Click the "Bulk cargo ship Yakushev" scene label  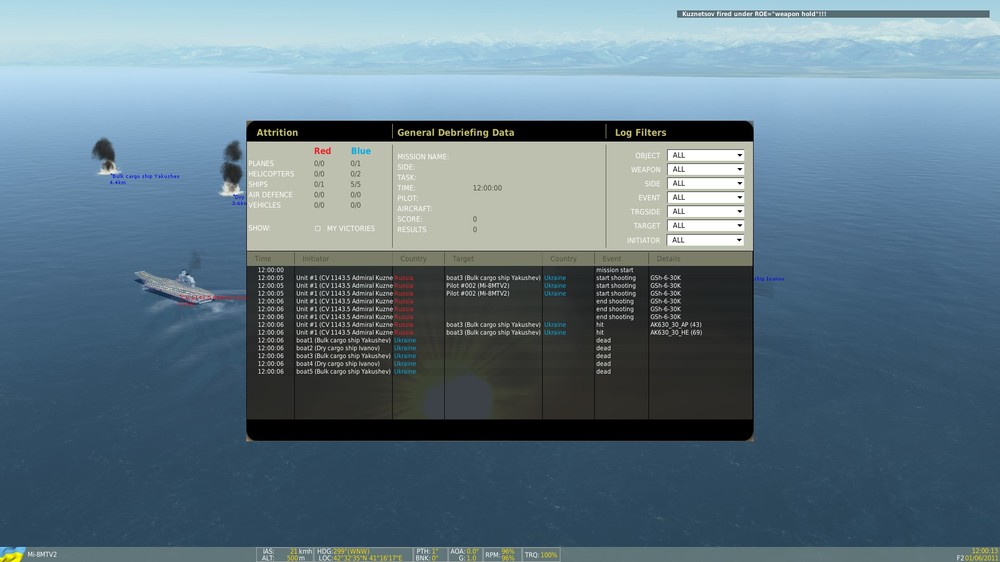146,176
